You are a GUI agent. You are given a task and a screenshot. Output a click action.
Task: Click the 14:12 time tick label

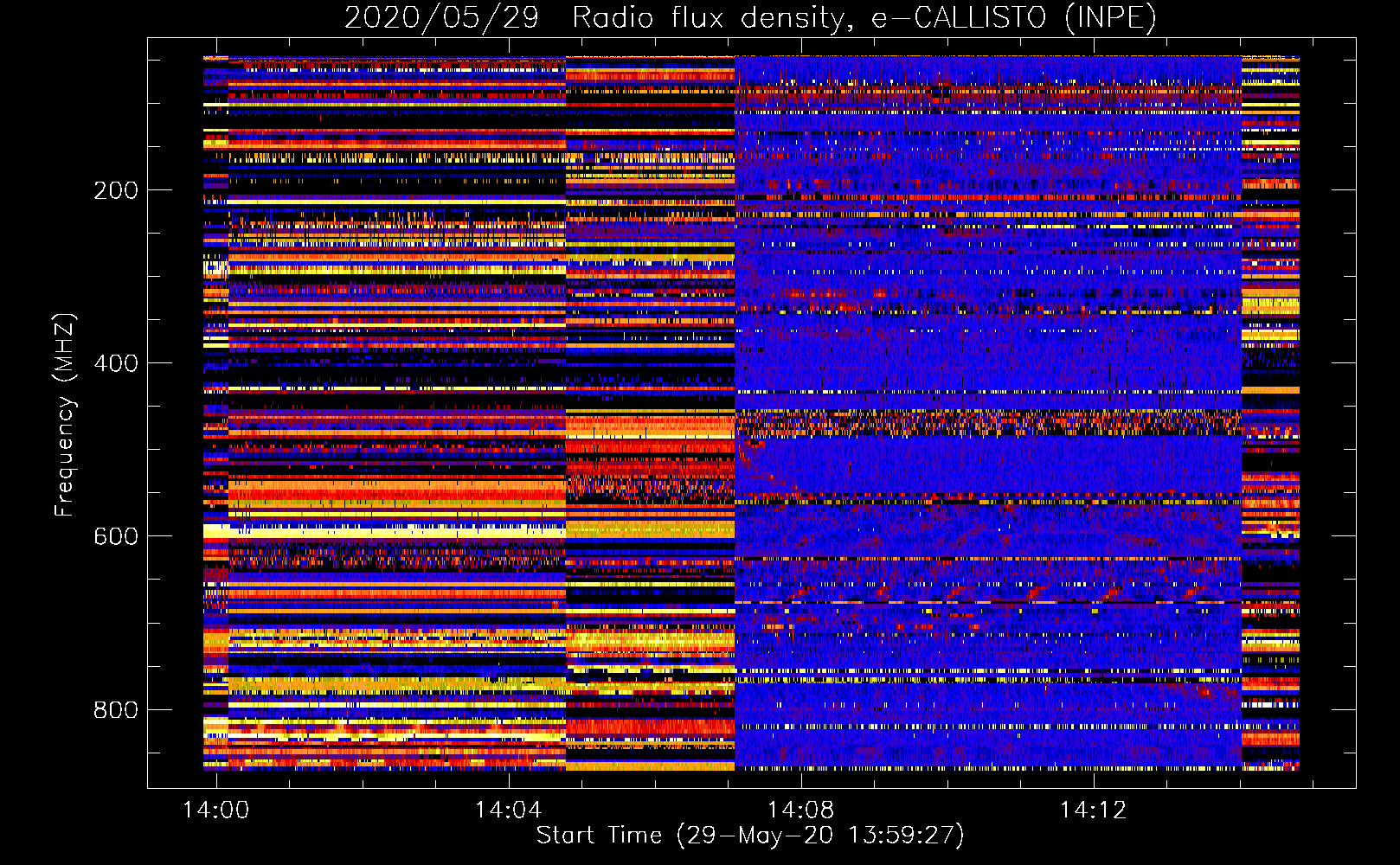point(1094,810)
